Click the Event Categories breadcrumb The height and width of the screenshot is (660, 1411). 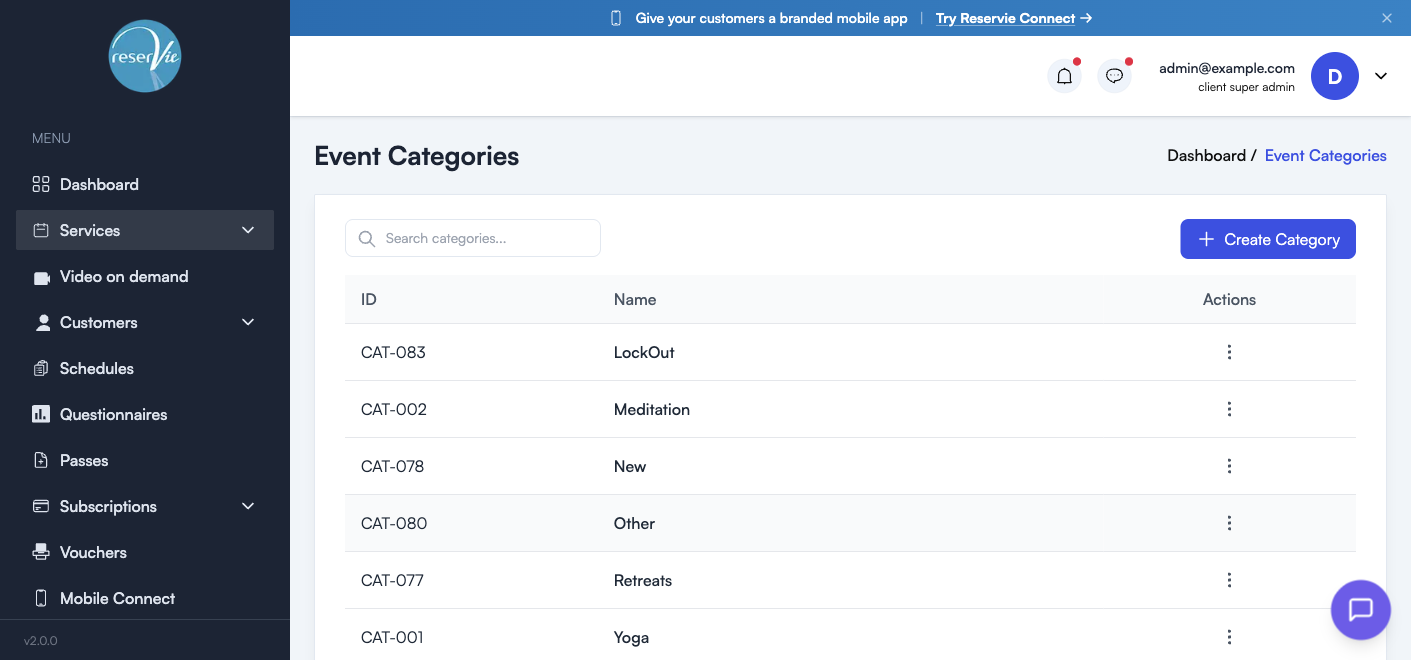point(1325,155)
